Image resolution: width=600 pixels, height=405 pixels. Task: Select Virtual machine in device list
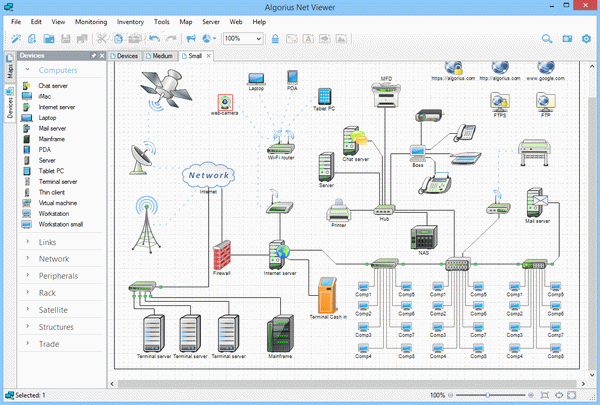point(57,203)
